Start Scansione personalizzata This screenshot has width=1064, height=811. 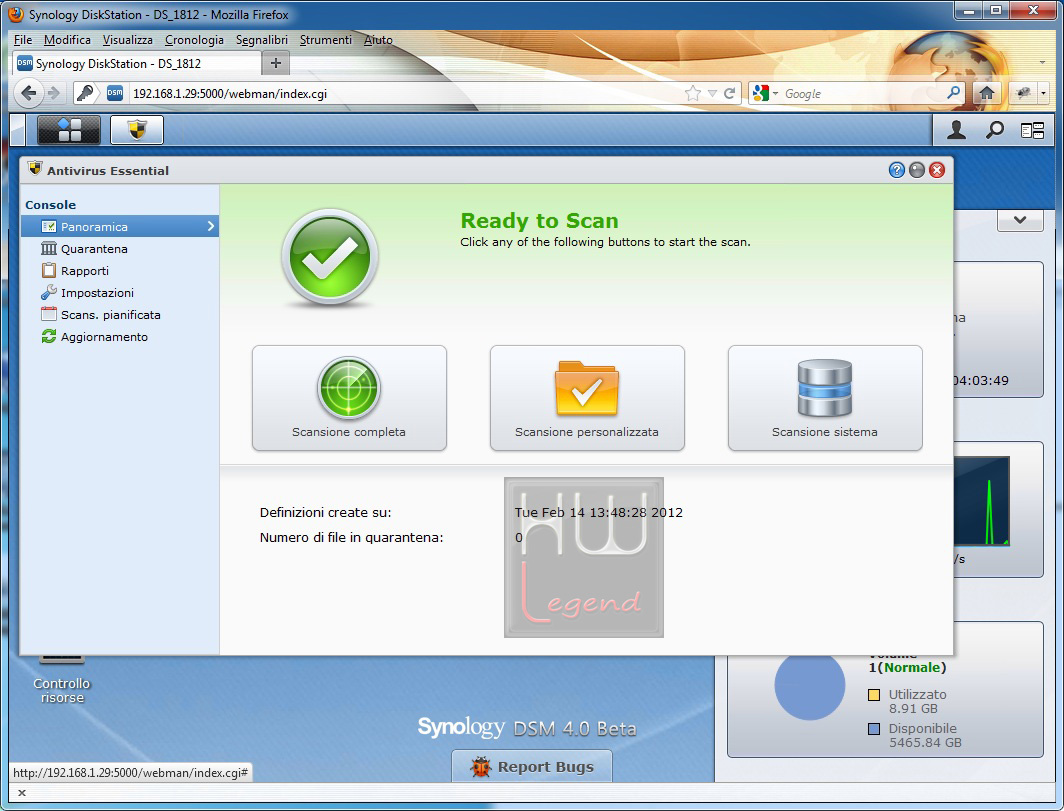click(587, 398)
